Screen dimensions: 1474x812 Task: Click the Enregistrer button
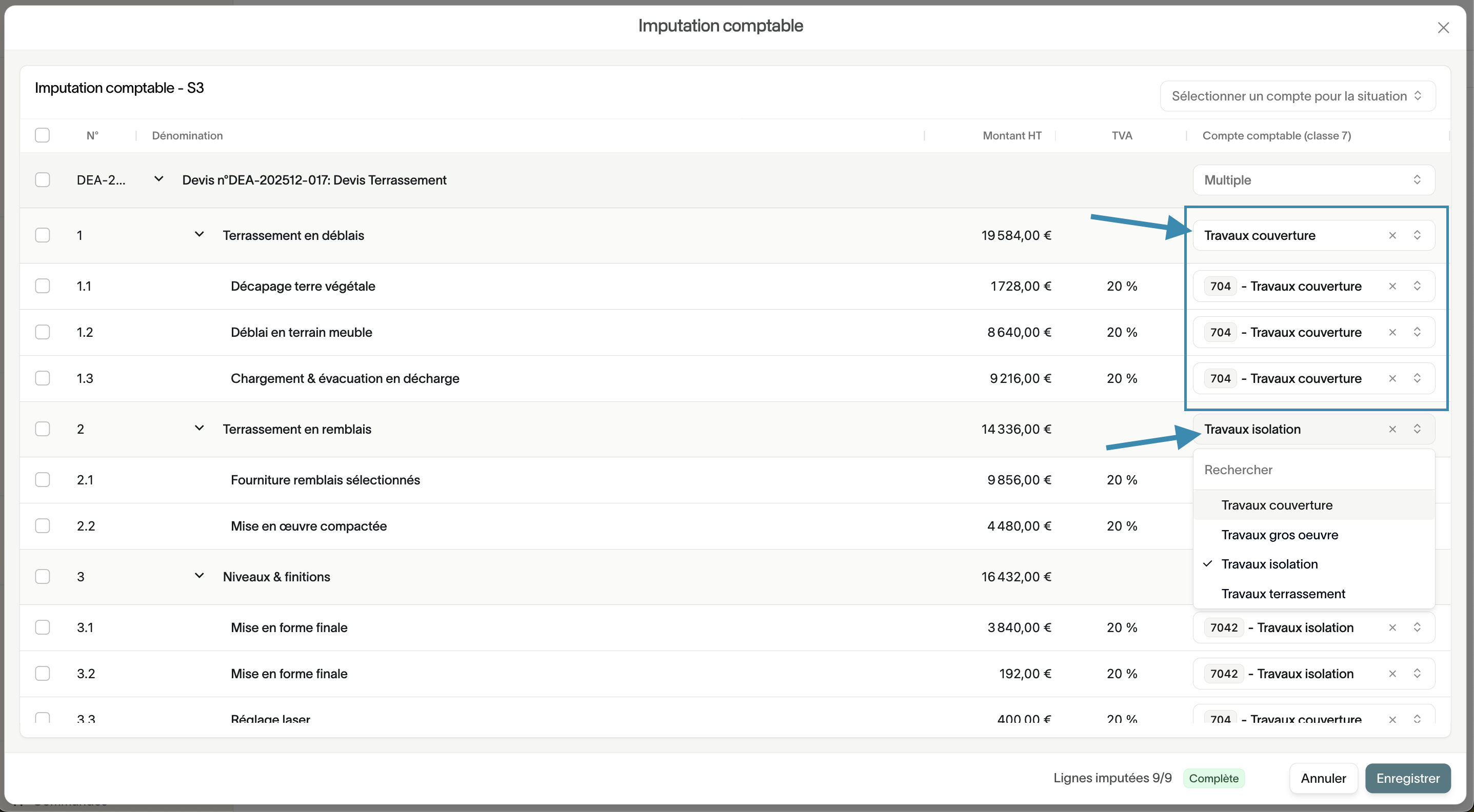[x=1407, y=778]
